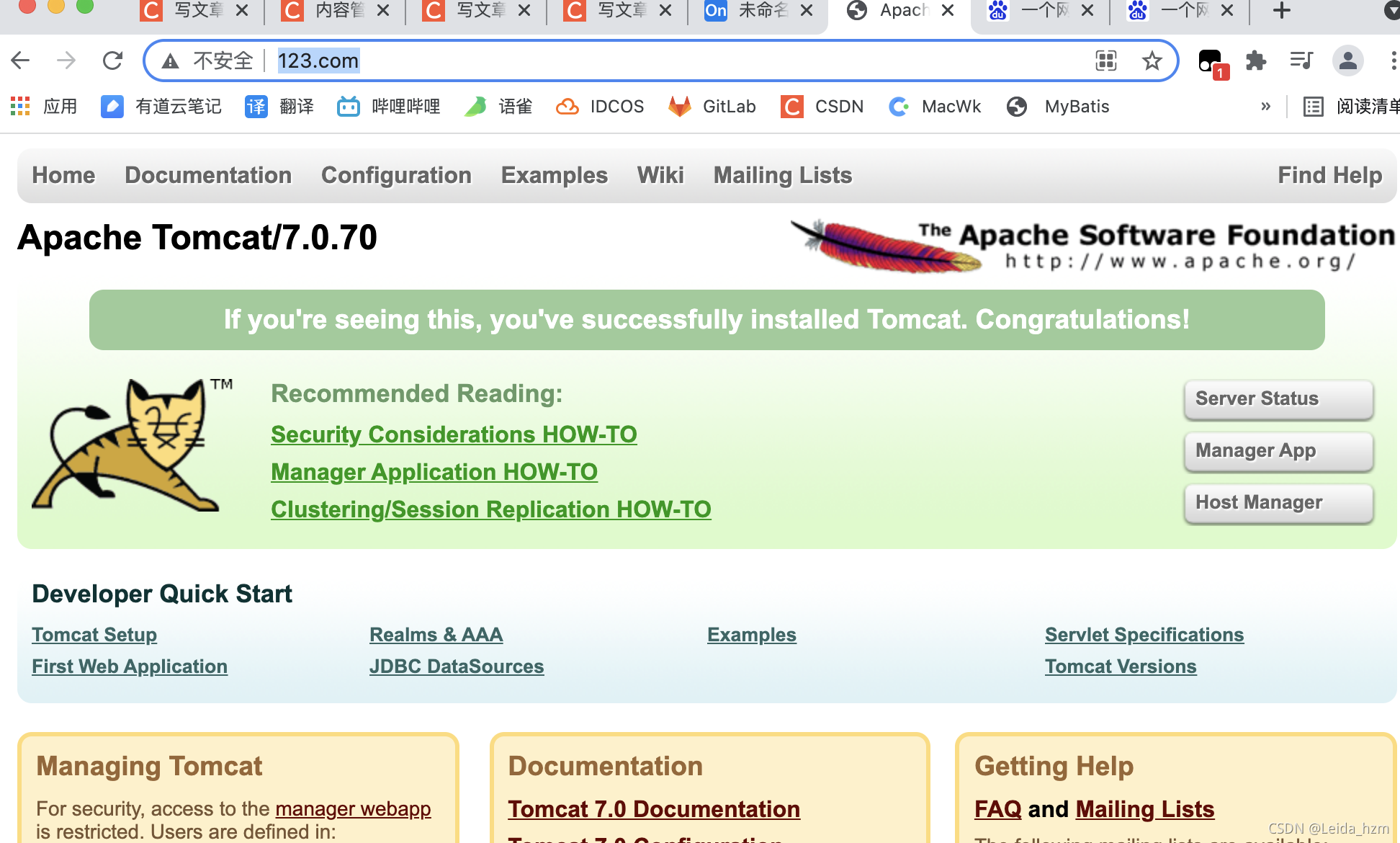Open the MacWk bookmark
Screen dimensions: 1400x843
coord(935,107)
